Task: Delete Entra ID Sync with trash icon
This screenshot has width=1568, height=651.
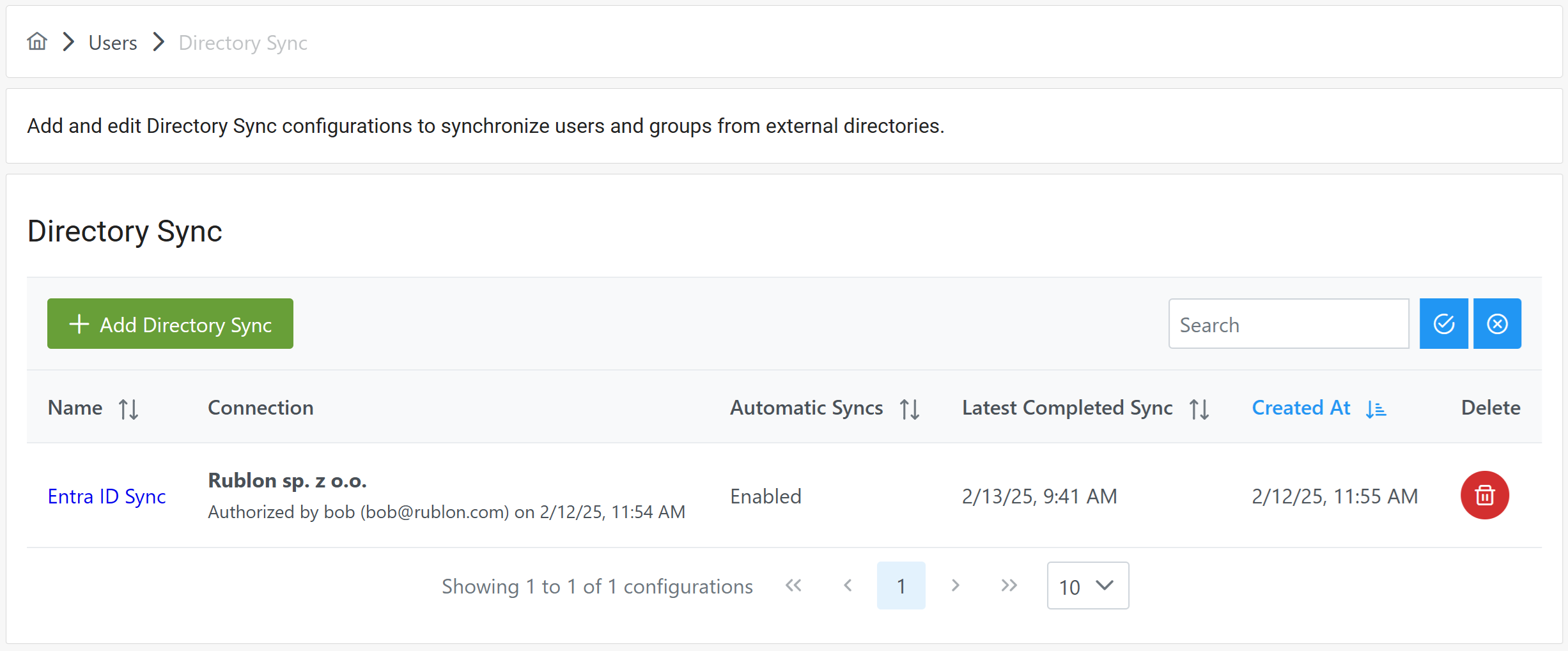Action: [x=1484, y=495]
